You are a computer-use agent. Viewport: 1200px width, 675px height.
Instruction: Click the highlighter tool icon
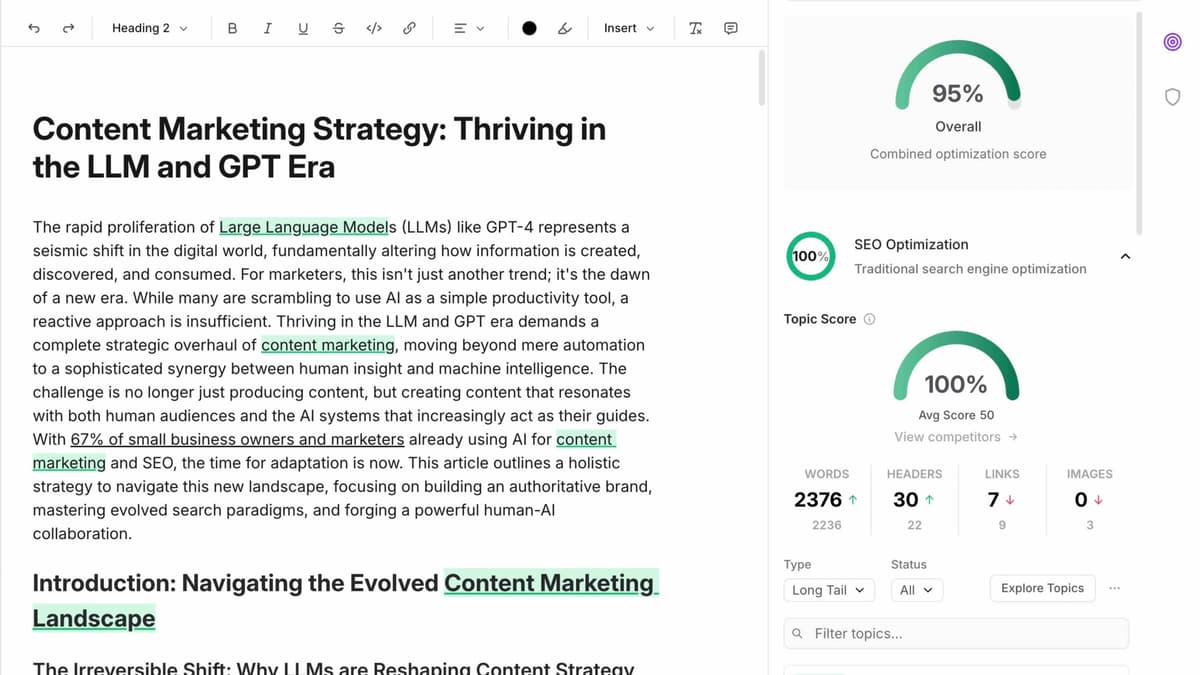(565, 28)
